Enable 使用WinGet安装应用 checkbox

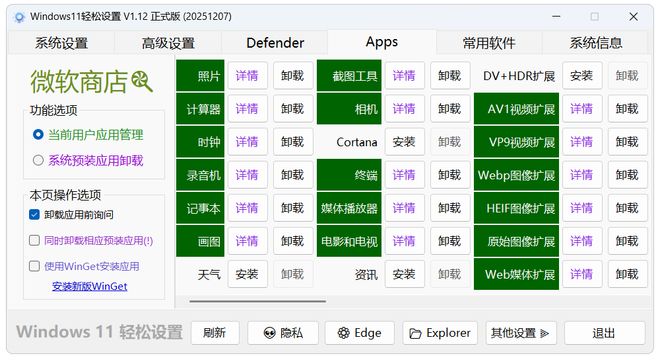click(x=34, y=266)
